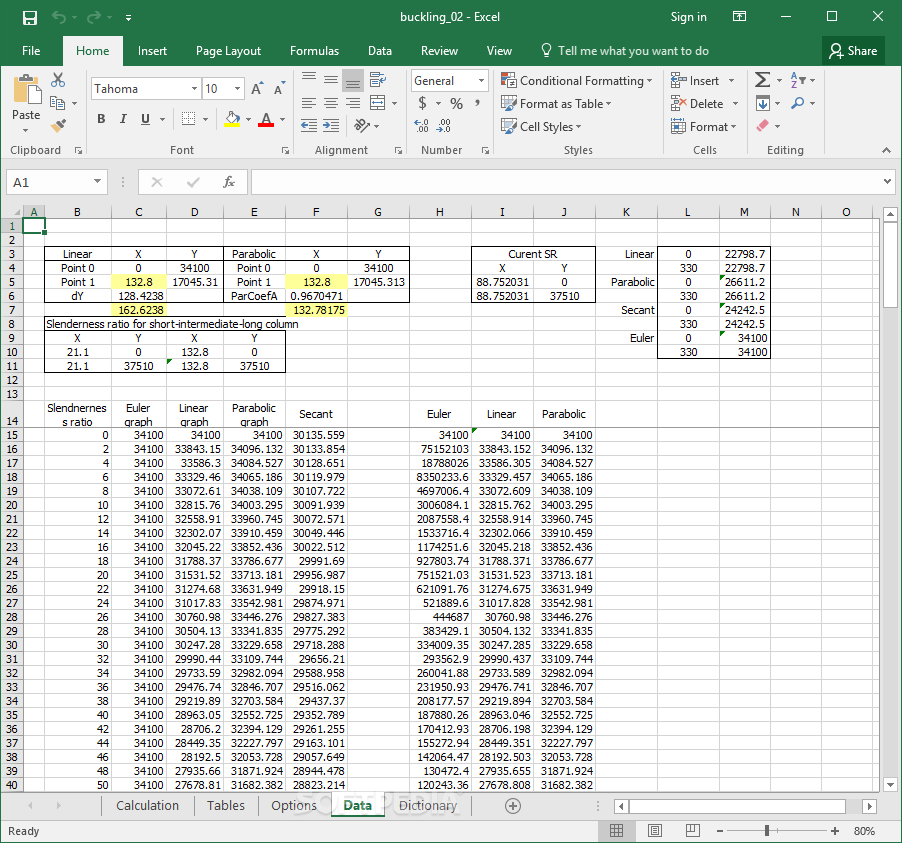Toggle Bottom Align for cells
Image resolution: width=902 pixels, height=843 pixels.
tap(353, 81)
